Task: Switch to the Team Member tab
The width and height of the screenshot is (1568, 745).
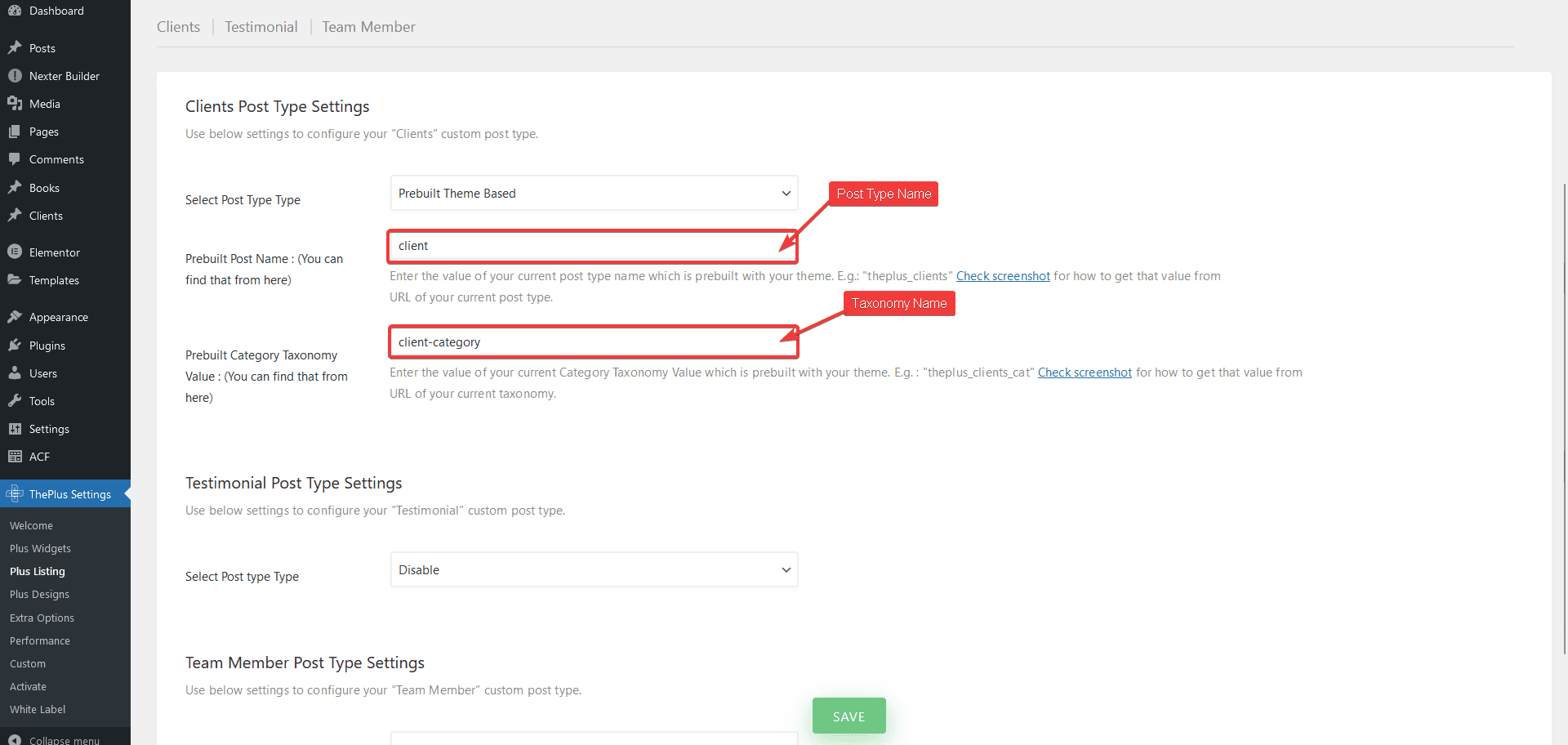Action: pos(368,27)
